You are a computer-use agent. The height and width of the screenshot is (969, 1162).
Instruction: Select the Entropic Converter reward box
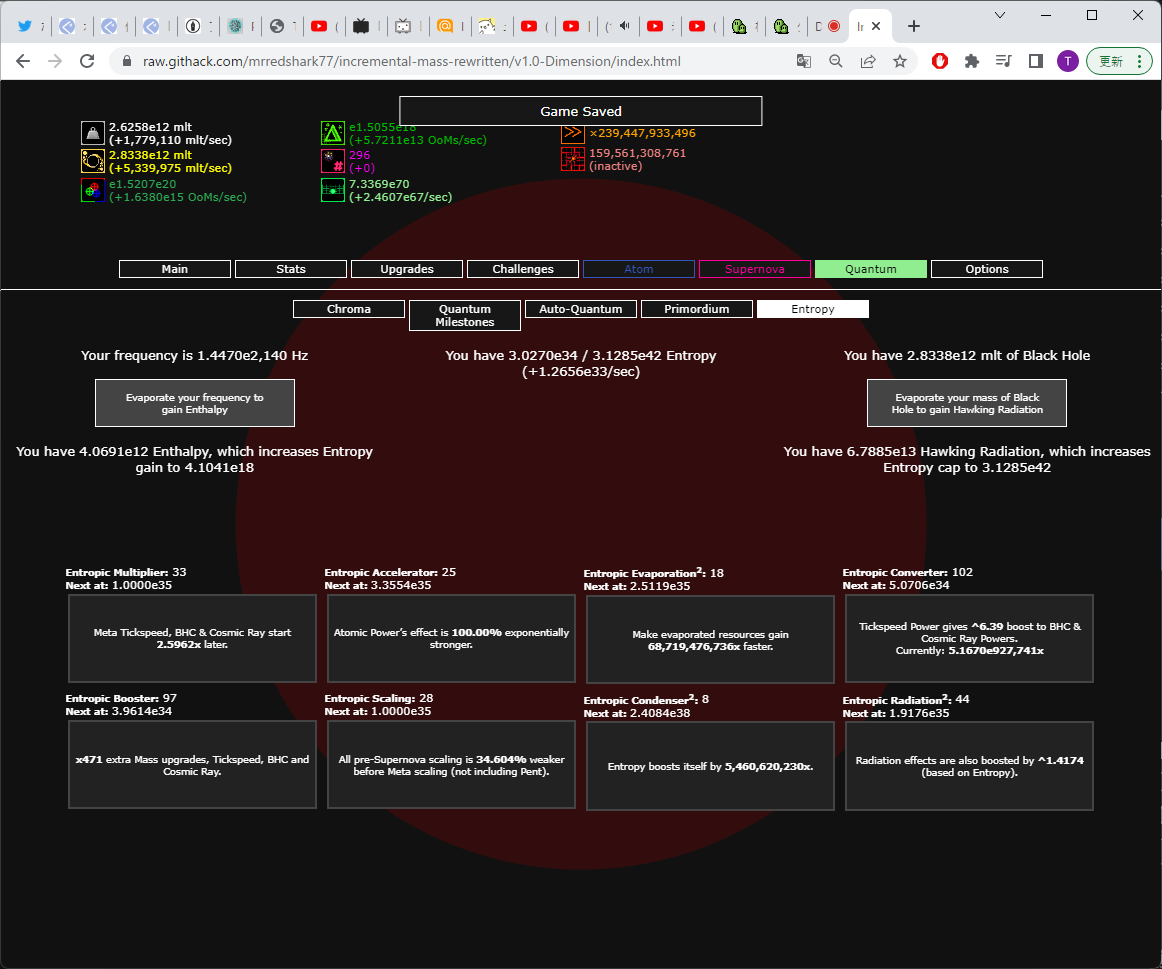[x=969, y=639]
